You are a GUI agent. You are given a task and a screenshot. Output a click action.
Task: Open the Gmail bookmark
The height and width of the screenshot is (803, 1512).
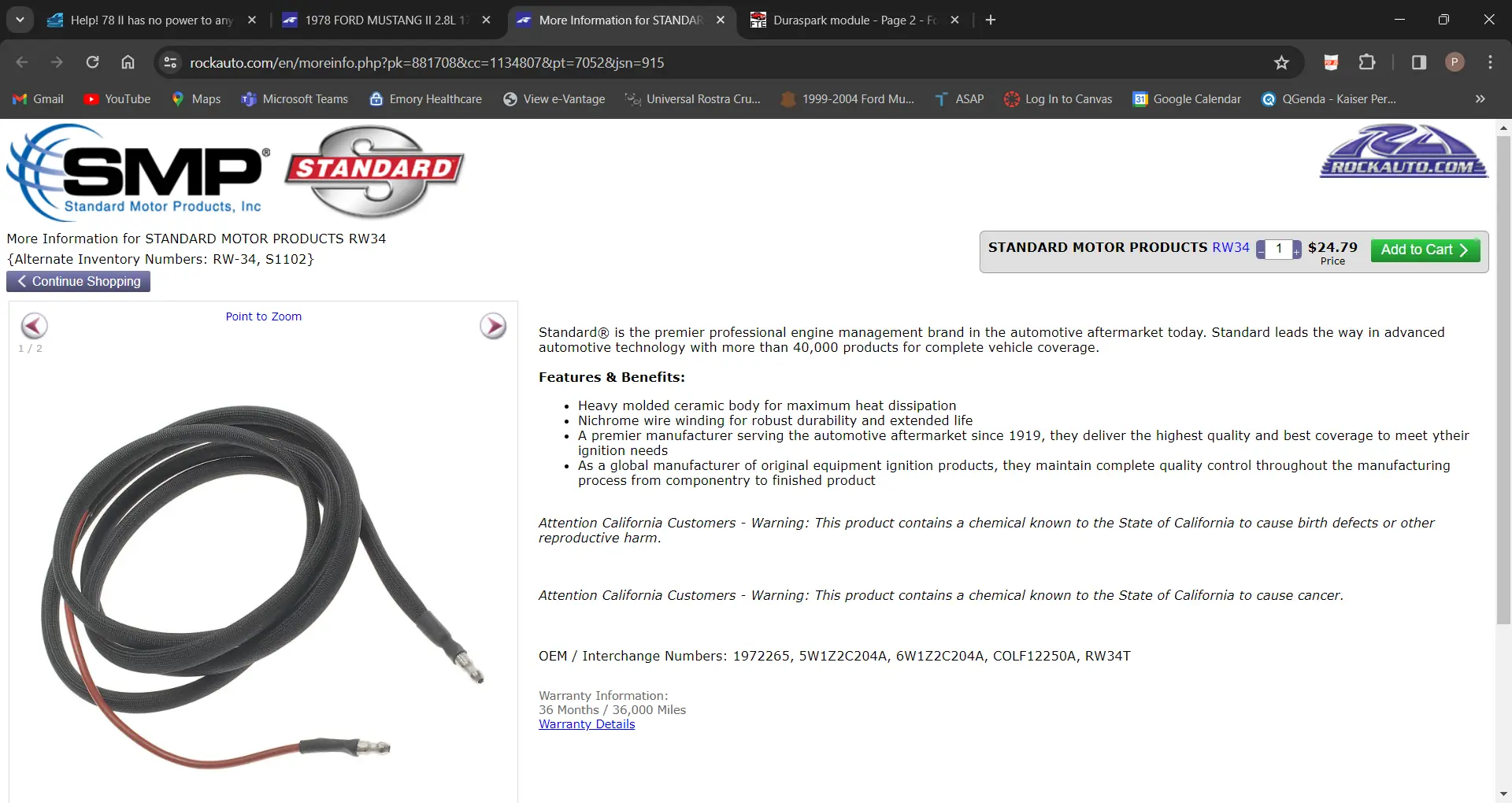coord(39,99)
